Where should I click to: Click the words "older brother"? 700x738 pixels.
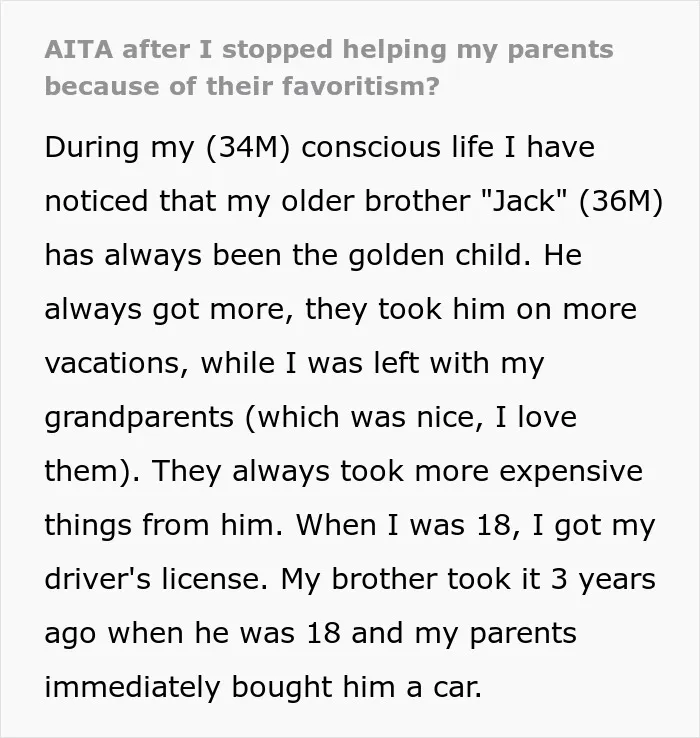coord(376,201)
